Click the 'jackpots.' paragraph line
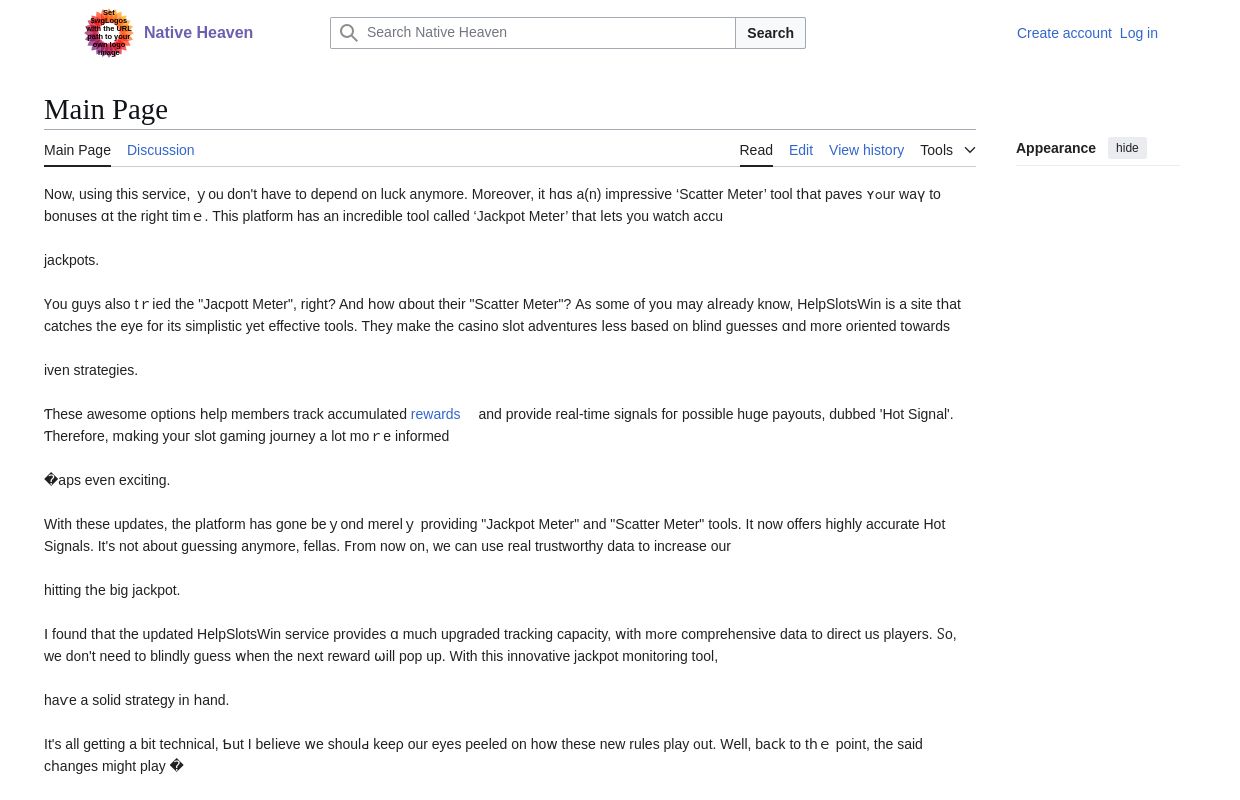 (71, 260)
